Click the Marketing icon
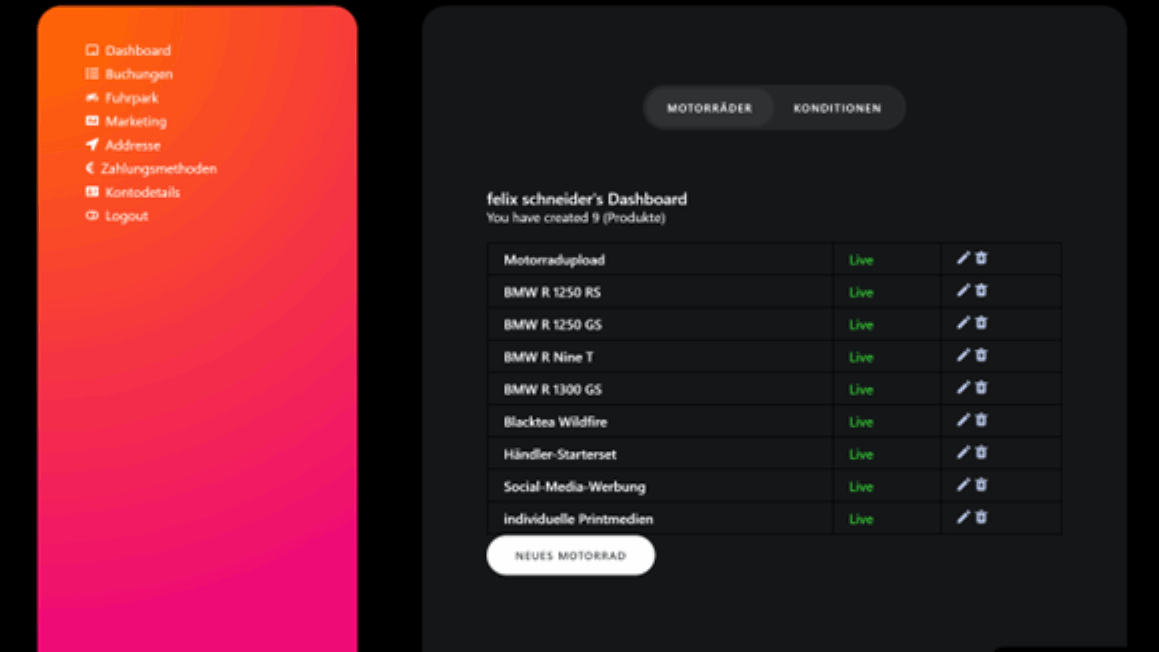 [92, 120]
